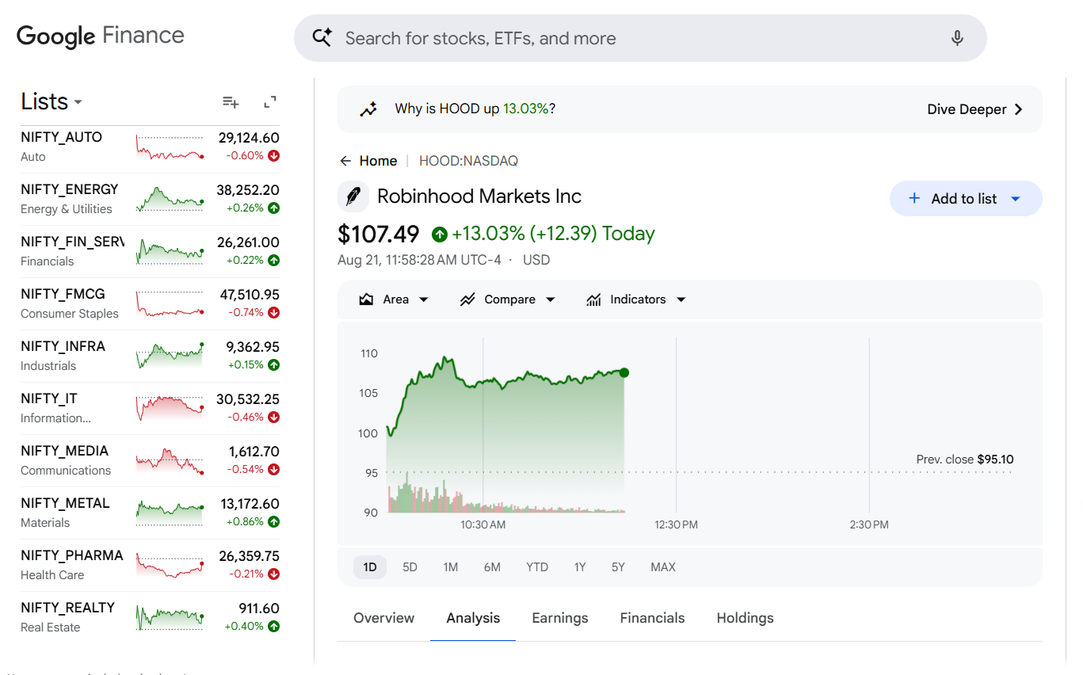Click the red down-arrow beside -0.21%

click(x=274, y=574)
